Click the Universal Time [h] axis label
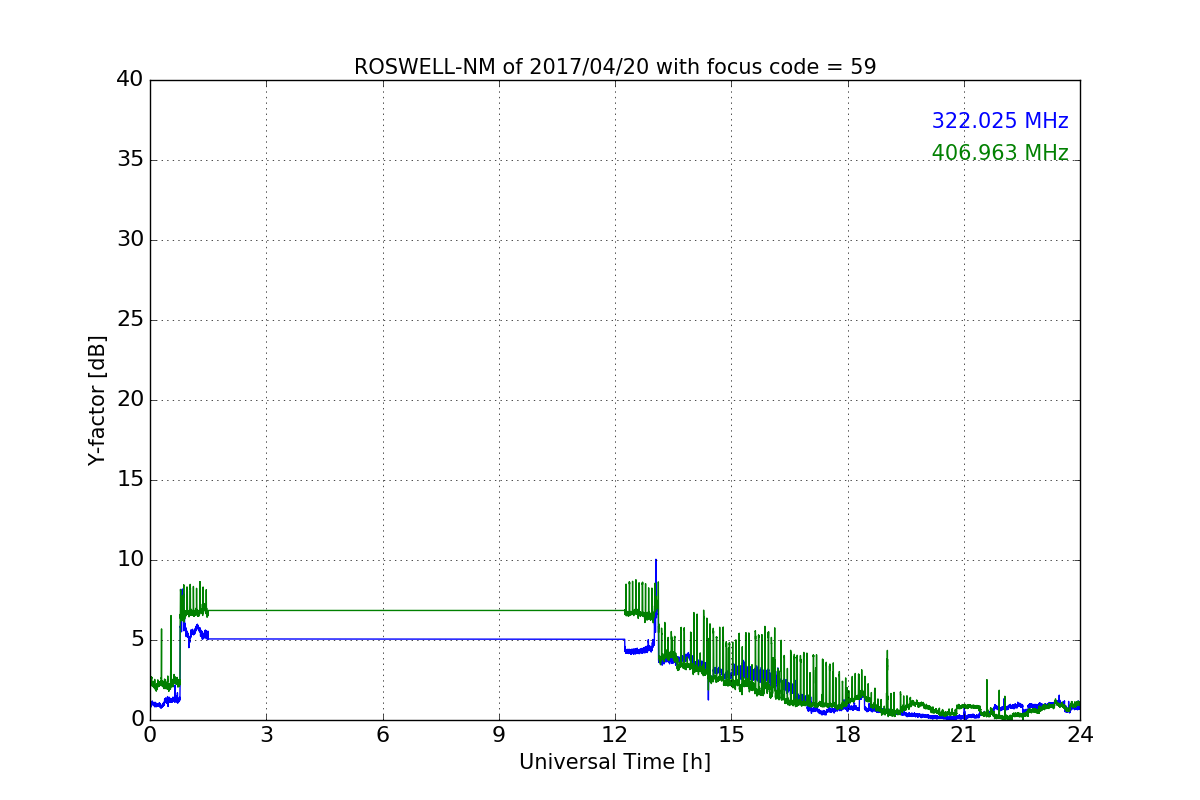Viewport: 1200px width, 800px height. [615, 762]
